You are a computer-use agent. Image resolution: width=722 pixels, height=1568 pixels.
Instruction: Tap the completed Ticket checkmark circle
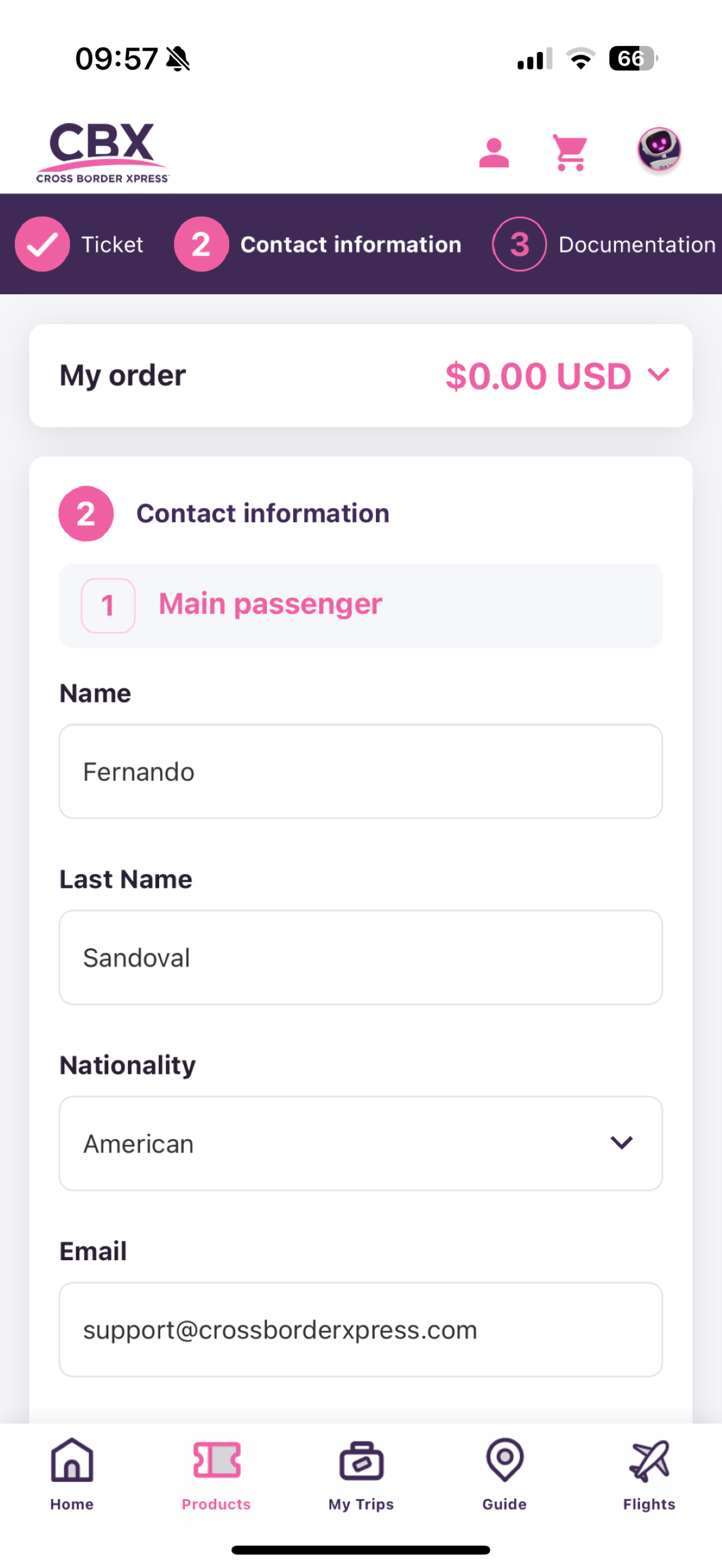tap(42, 244)
